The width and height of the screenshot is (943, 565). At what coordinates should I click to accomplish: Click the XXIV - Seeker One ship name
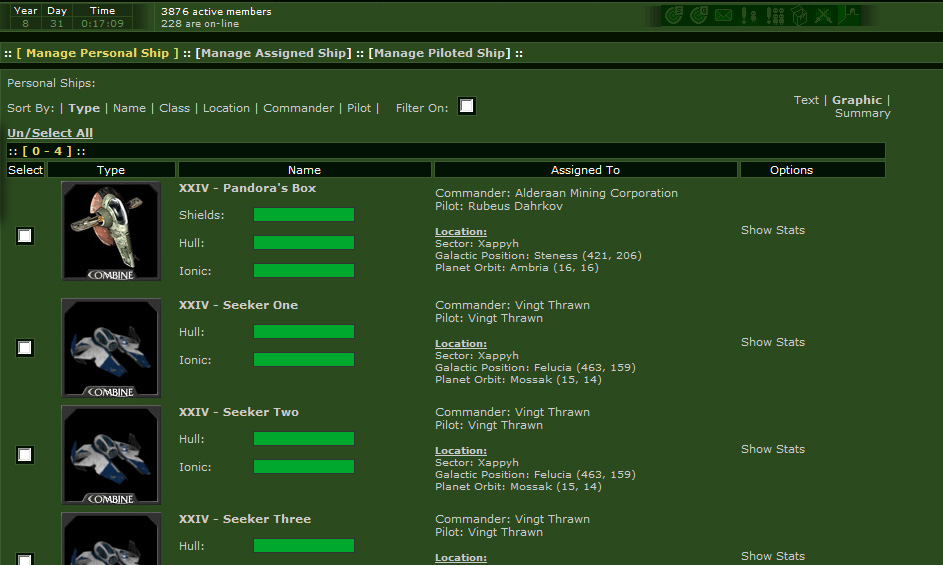coord(238,305)
